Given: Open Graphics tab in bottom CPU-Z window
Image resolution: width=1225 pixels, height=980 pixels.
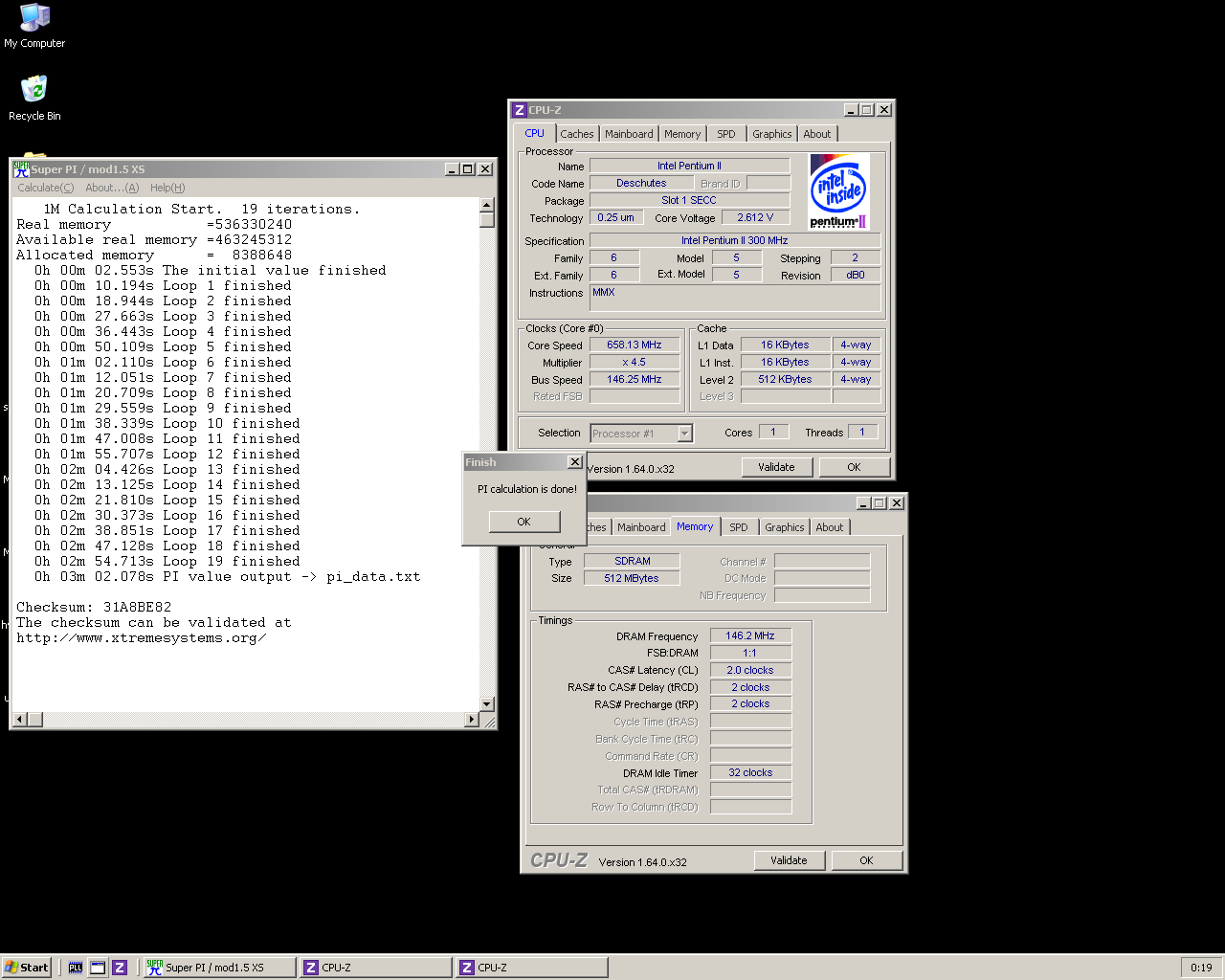Looking at the screenshot, I should (785, 527).
